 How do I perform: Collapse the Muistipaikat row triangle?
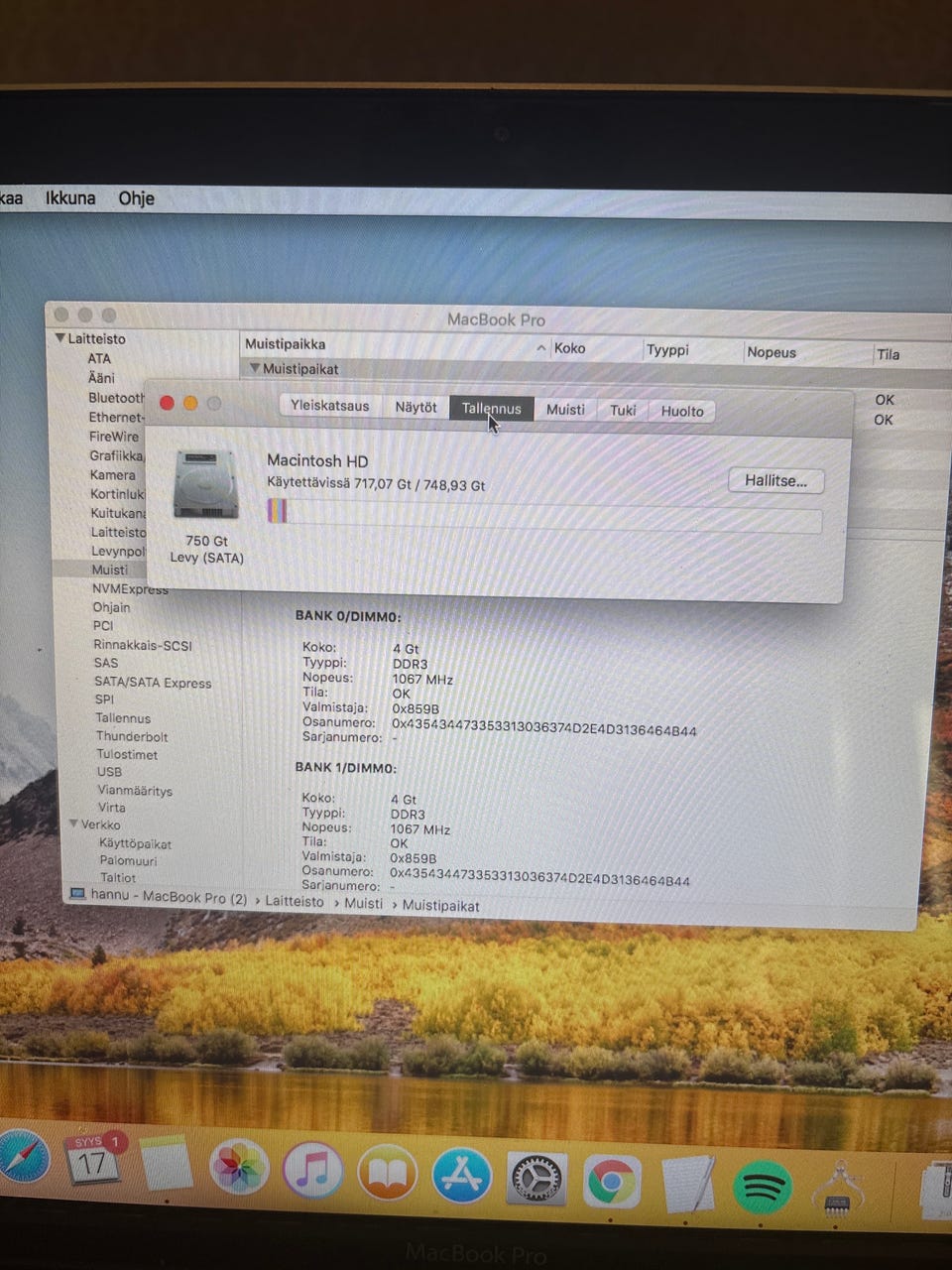coord(255,368)
